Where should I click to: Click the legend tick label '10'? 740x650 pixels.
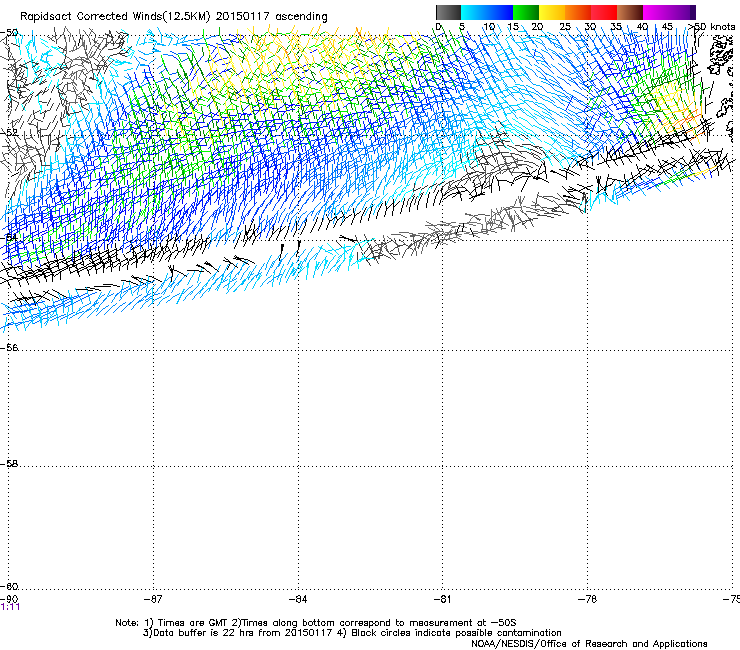tap(489, 27)
